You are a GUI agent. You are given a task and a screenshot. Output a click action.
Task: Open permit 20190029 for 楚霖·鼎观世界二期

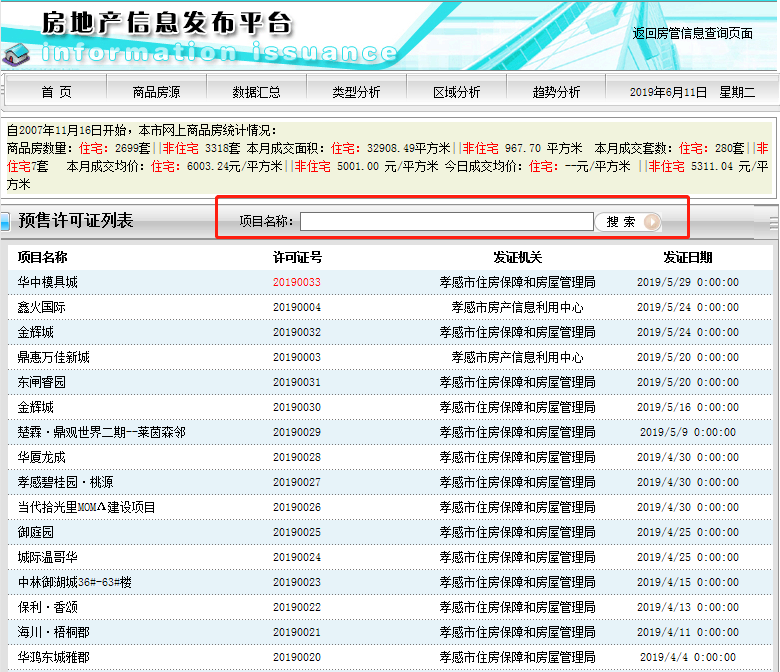coord(297,433)
